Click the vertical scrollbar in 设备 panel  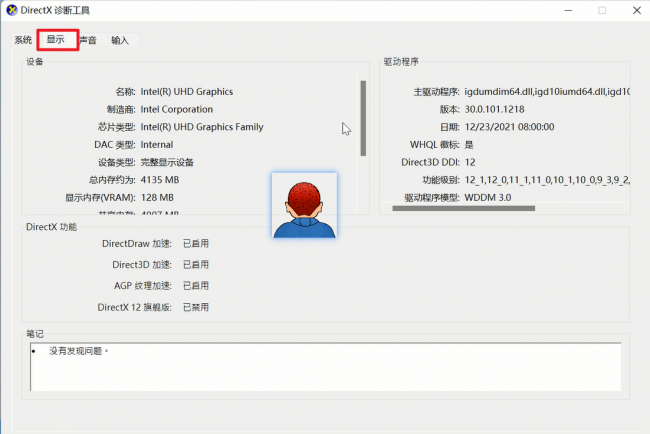[363, 118]
